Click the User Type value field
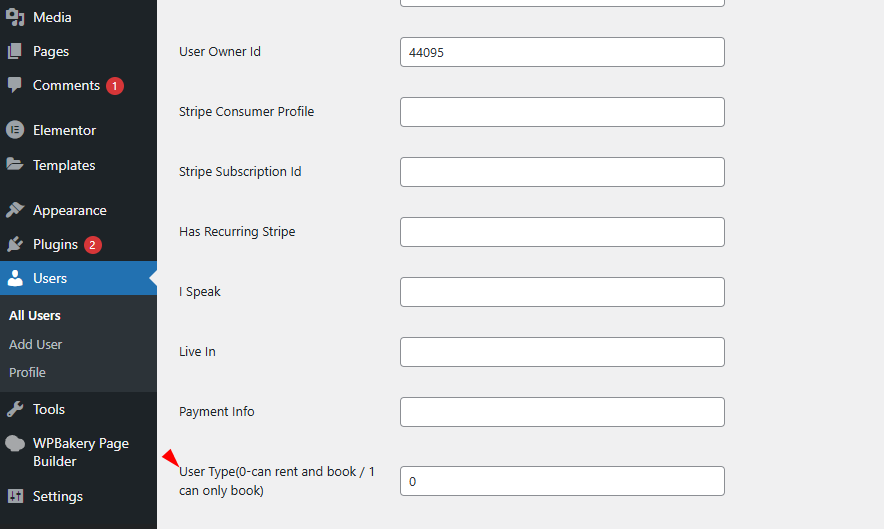 click(x=562, y=481)
